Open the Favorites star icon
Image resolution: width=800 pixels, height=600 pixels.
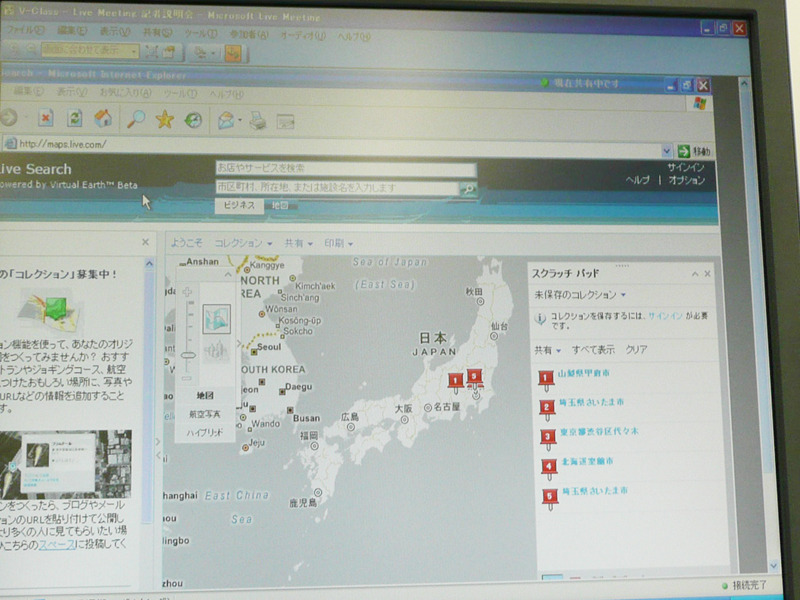click(165, 119)
